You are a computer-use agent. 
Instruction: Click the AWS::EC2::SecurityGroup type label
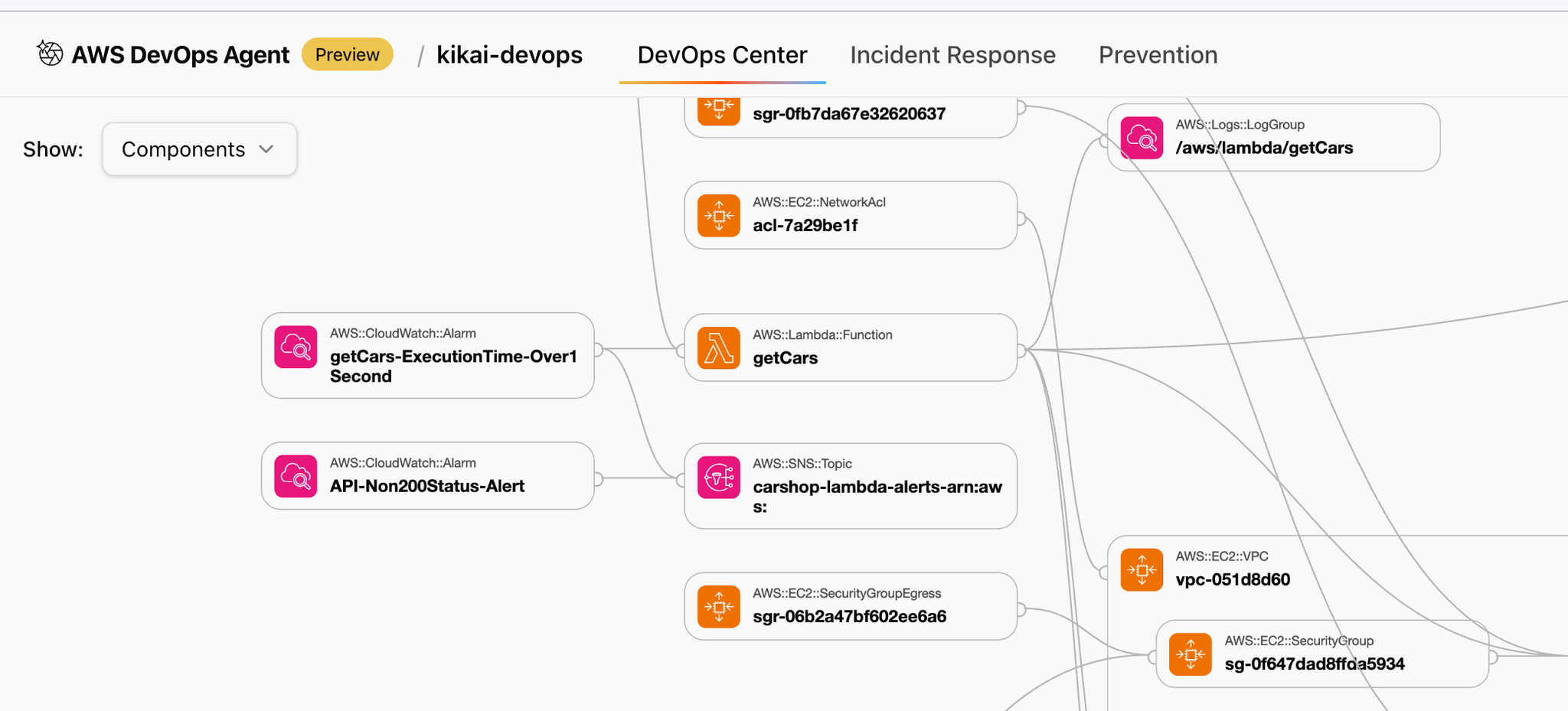tap(1299, 641)
